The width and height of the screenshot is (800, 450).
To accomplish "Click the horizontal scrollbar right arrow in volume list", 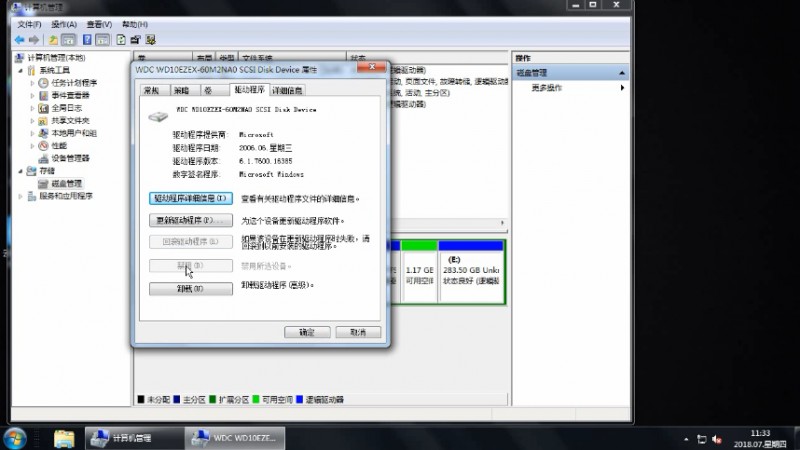I will [502, 223].
